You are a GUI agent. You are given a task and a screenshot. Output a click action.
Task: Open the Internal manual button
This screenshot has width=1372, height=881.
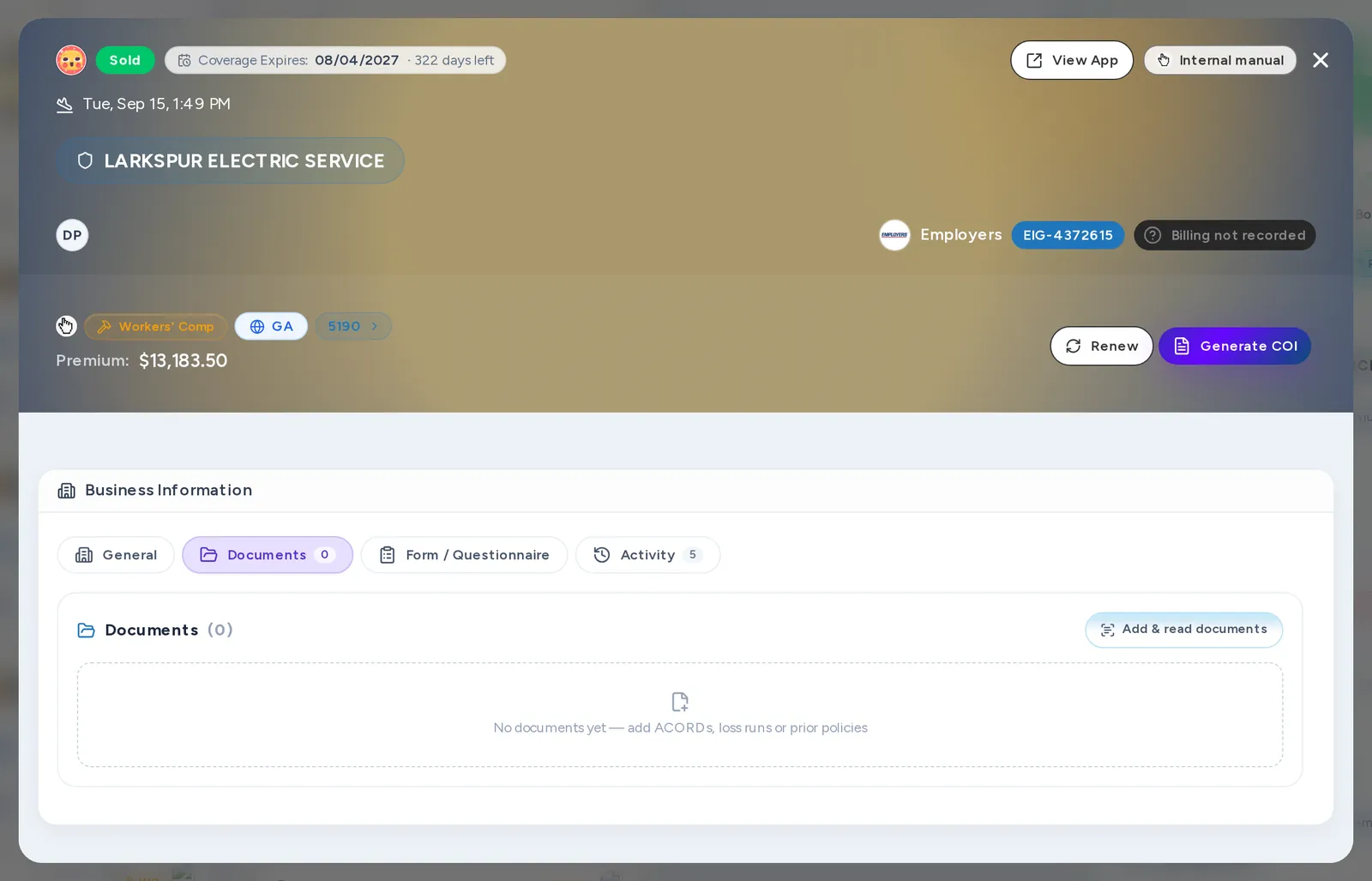(1220, 60)
